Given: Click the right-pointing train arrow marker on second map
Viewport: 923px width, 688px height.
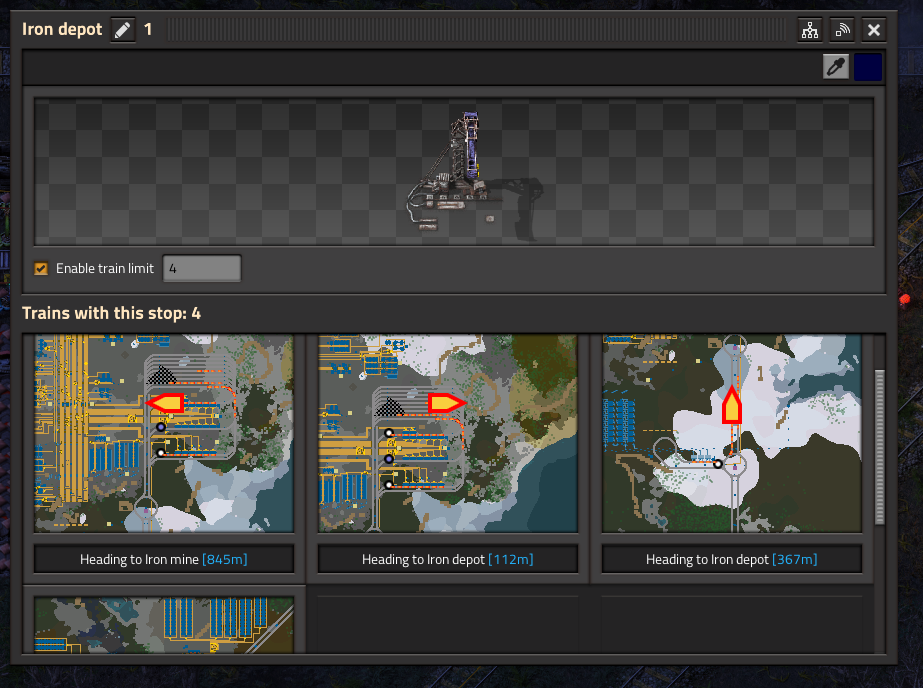Looking at the screenshot, I should (447, 403).
